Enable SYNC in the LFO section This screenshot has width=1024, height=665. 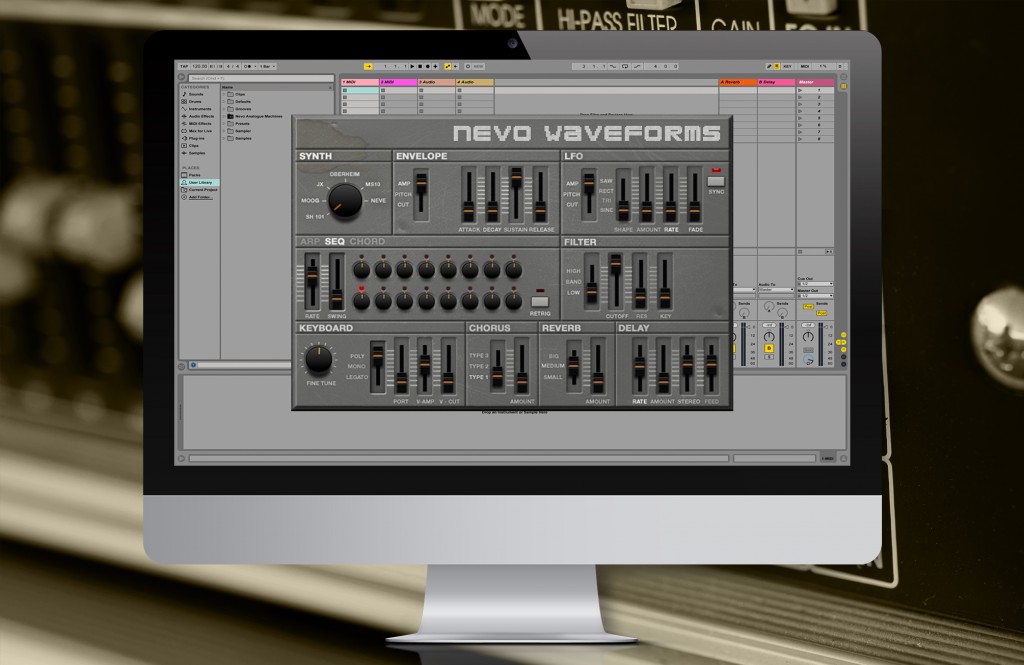[716, 180]
